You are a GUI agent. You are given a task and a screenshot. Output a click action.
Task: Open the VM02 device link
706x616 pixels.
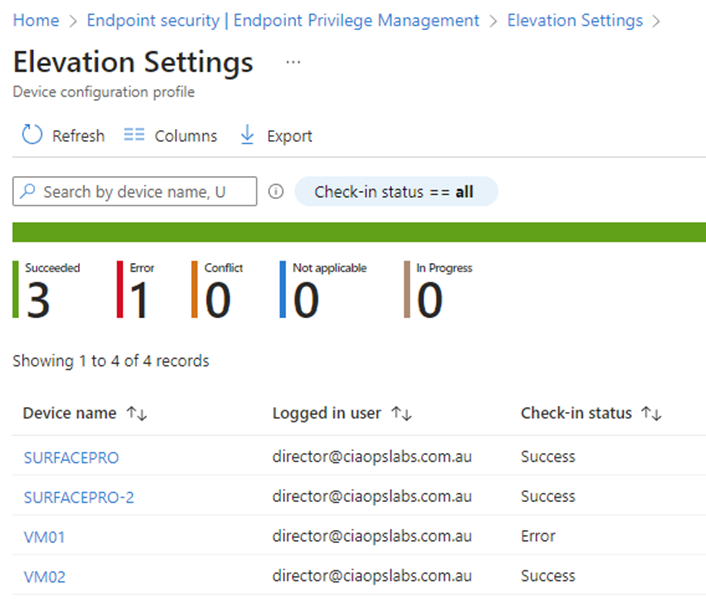pos(45,577)
